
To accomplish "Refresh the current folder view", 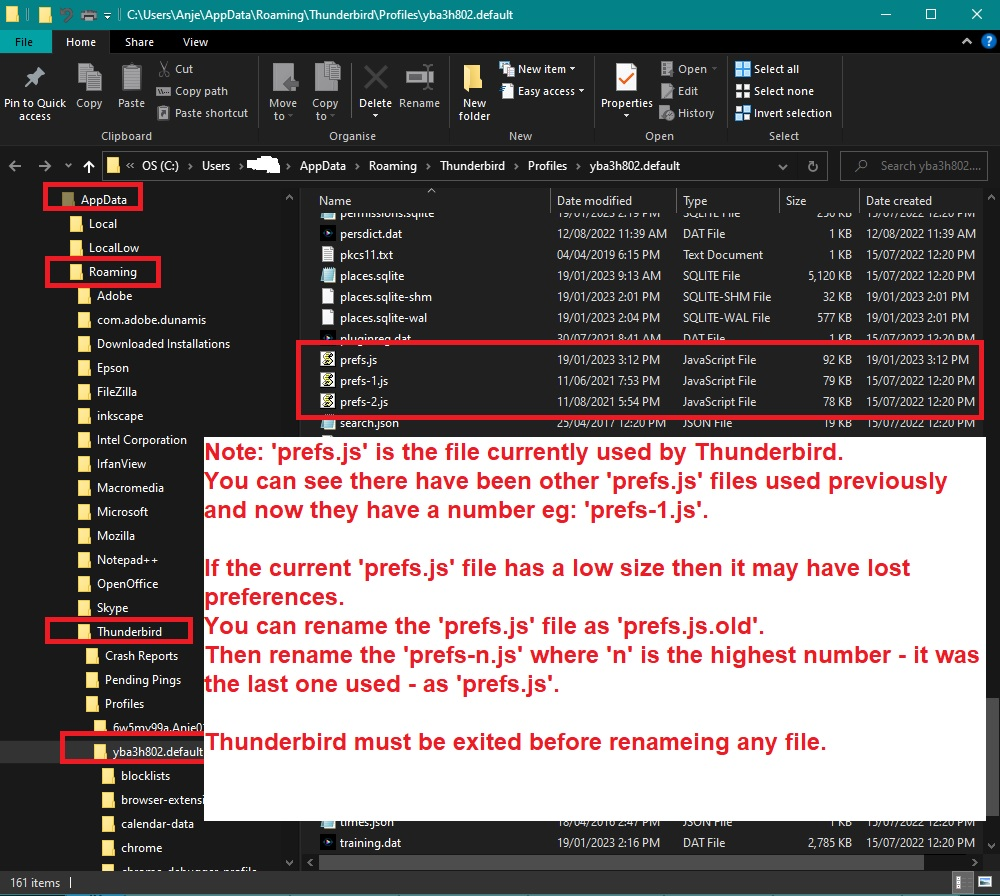I will [812, 166].
